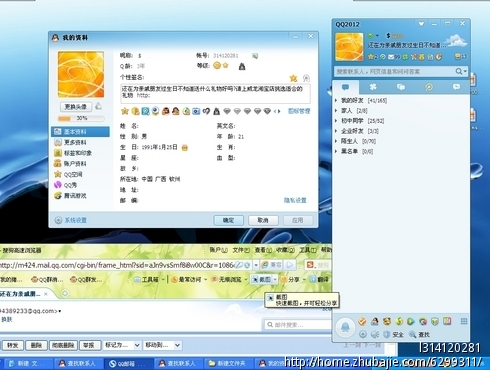Click the QQ music play icon in bottom app bar

coord(411,321)
